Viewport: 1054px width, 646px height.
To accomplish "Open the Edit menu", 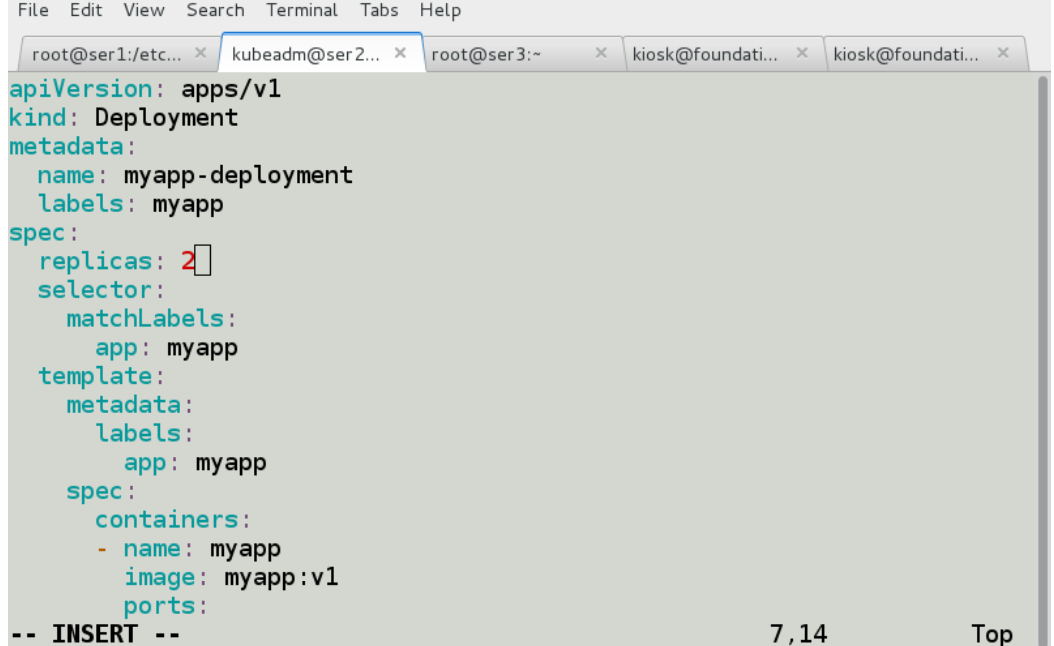I will (x=86, y=10).
